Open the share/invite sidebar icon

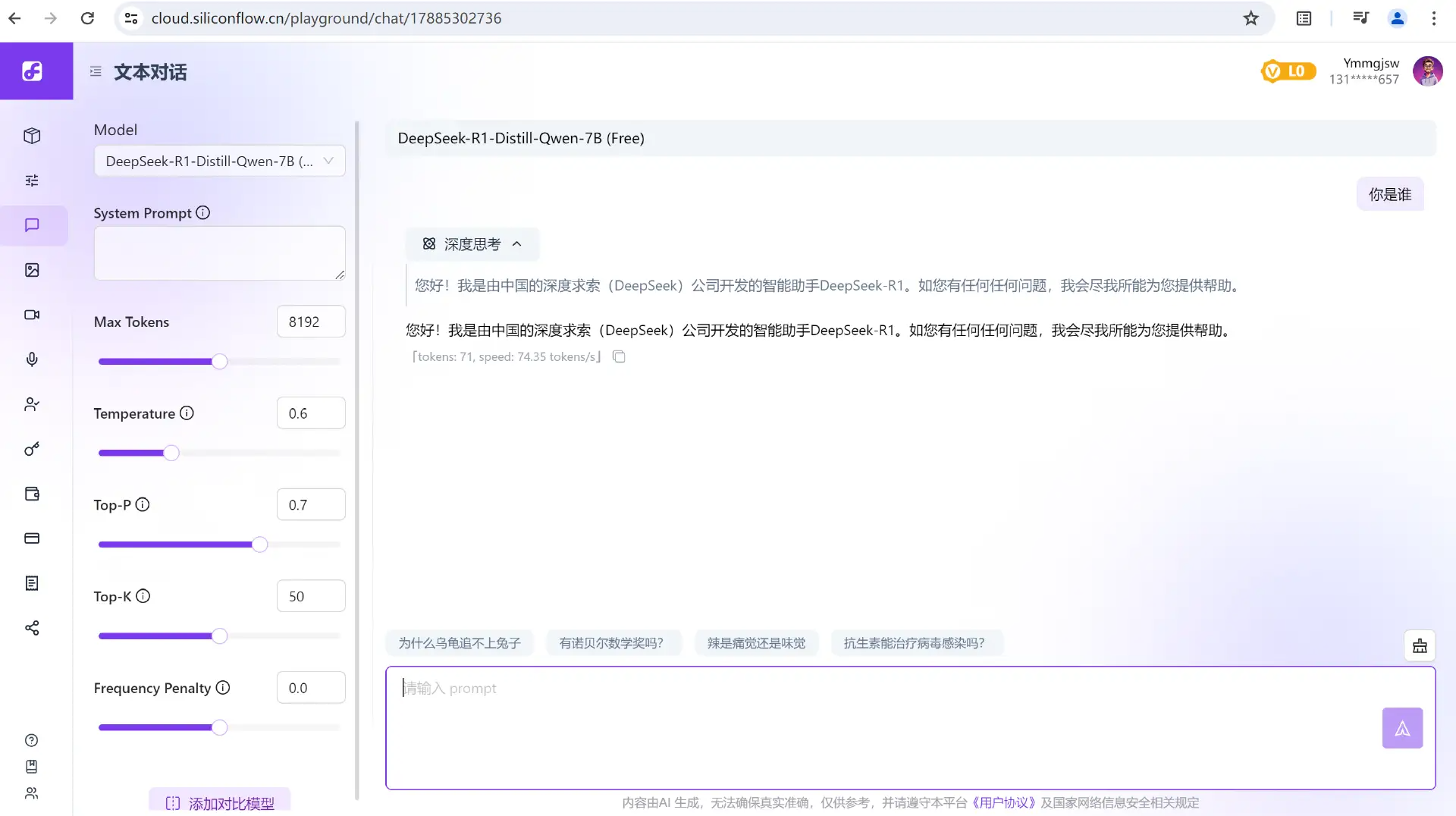tap(32, 628)
